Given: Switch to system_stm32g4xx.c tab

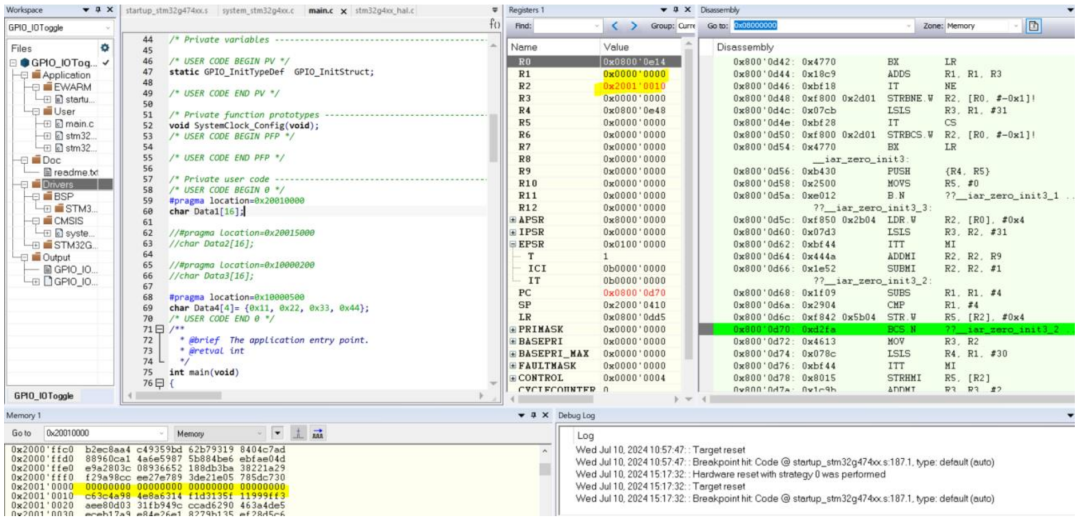Looking at the screenshot, I should [258, 12].
